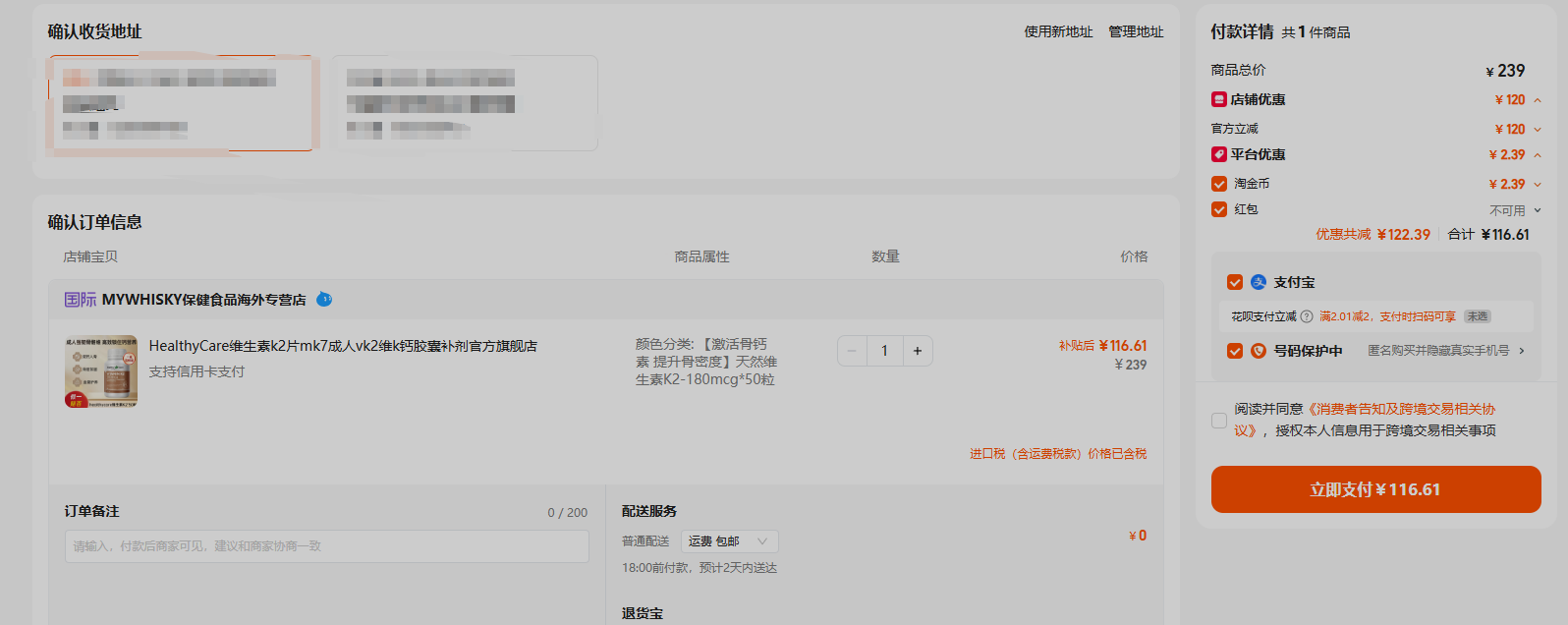Click the 支持信用卡支付 text
Screen dimensions: 1568x625
(x=196, y=371)
